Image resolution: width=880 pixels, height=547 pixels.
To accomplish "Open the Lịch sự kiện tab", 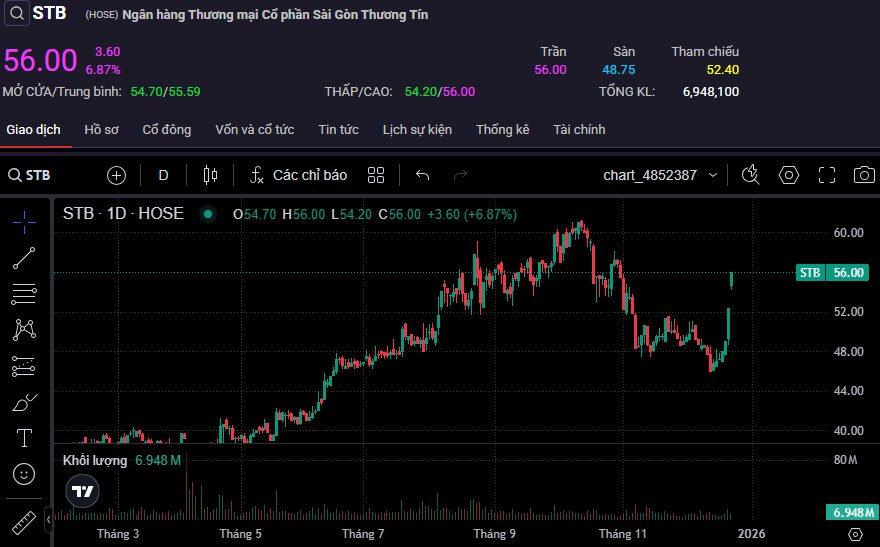I will tap(417, 130).
